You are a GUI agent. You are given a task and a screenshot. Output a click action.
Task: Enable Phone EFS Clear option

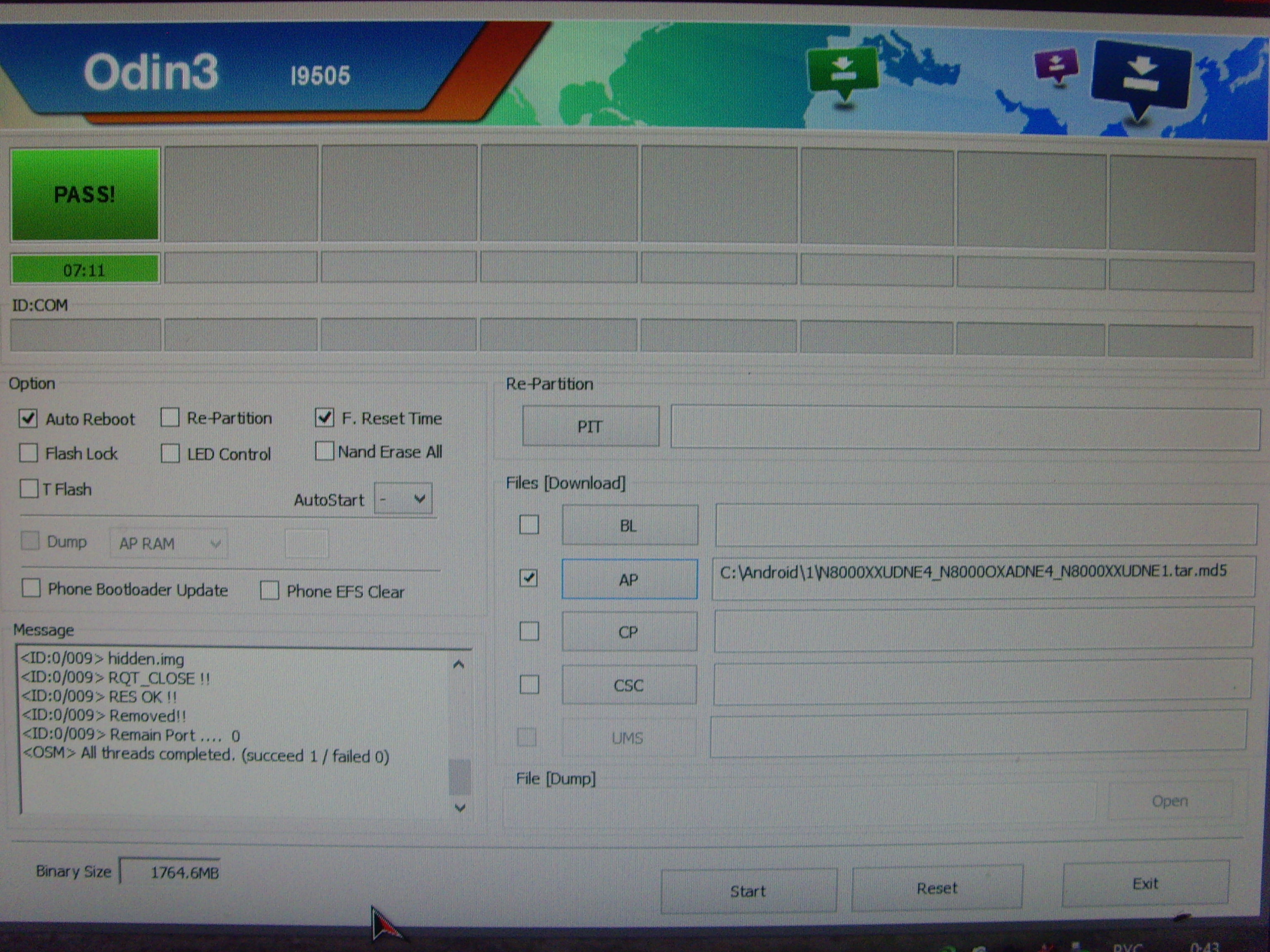click(269, 590)
